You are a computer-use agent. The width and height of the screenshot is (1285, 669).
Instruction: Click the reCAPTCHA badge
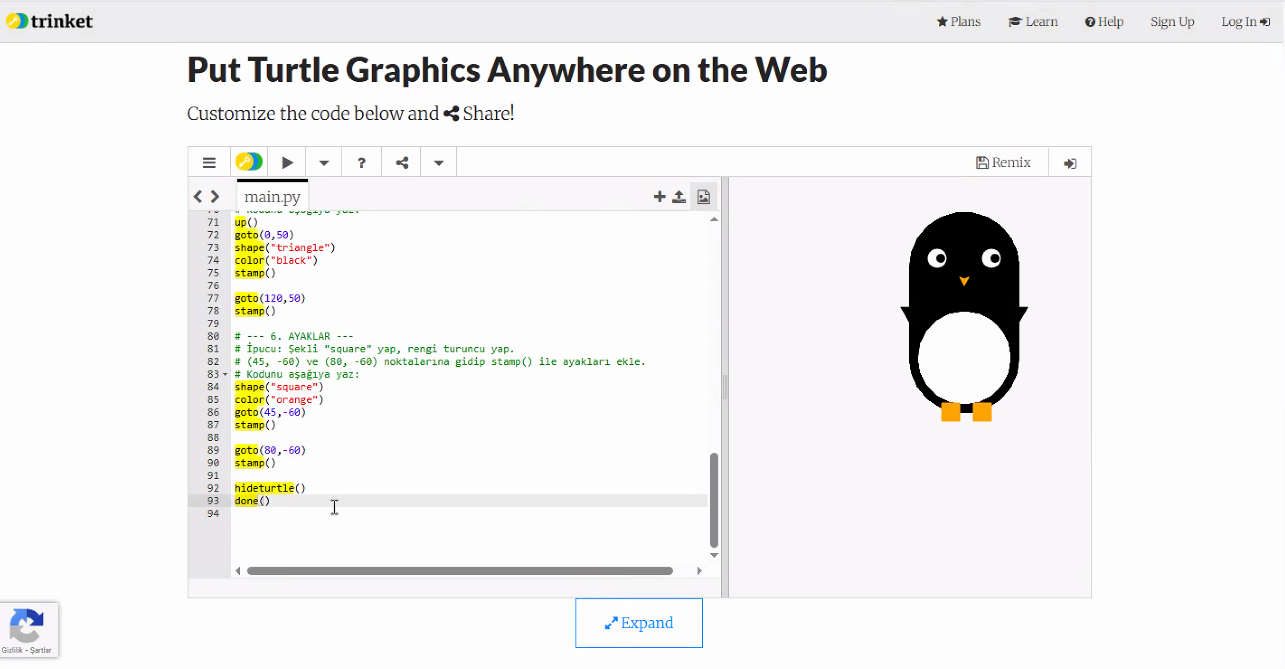point(29,630)
